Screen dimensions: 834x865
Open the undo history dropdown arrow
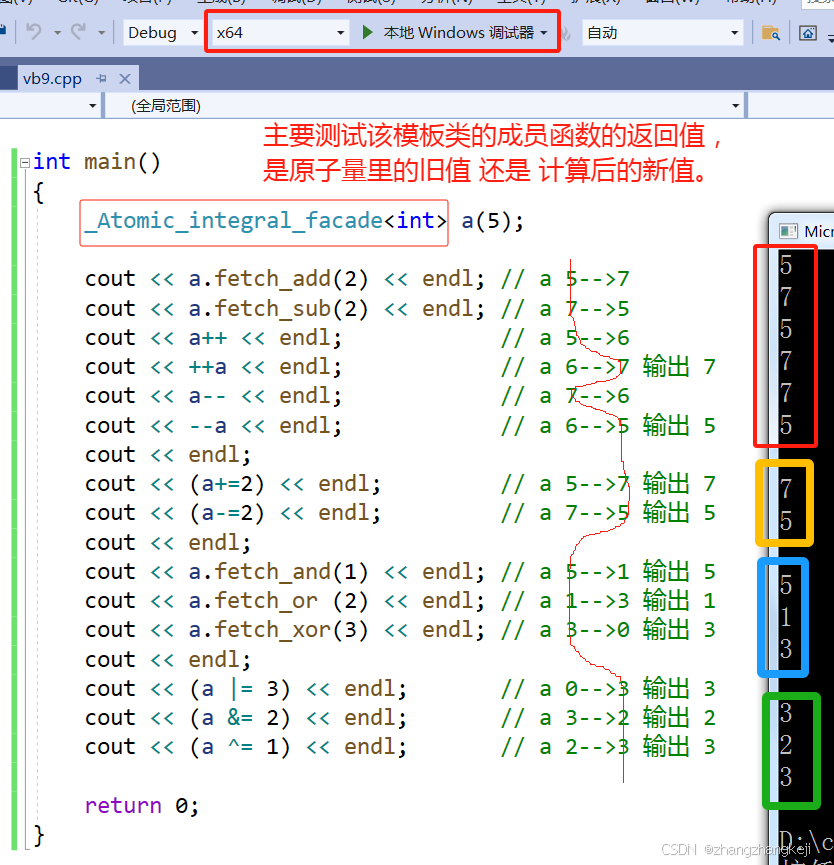pyautogui.click(x=55, y=32)
